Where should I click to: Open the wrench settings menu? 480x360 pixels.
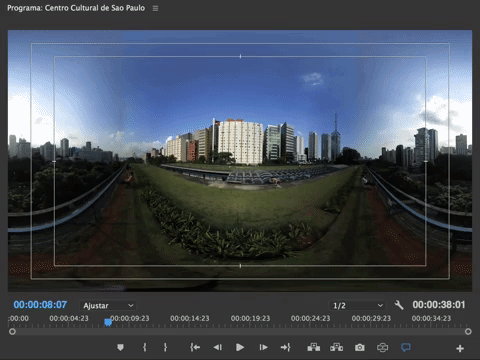tap(399, 305)
